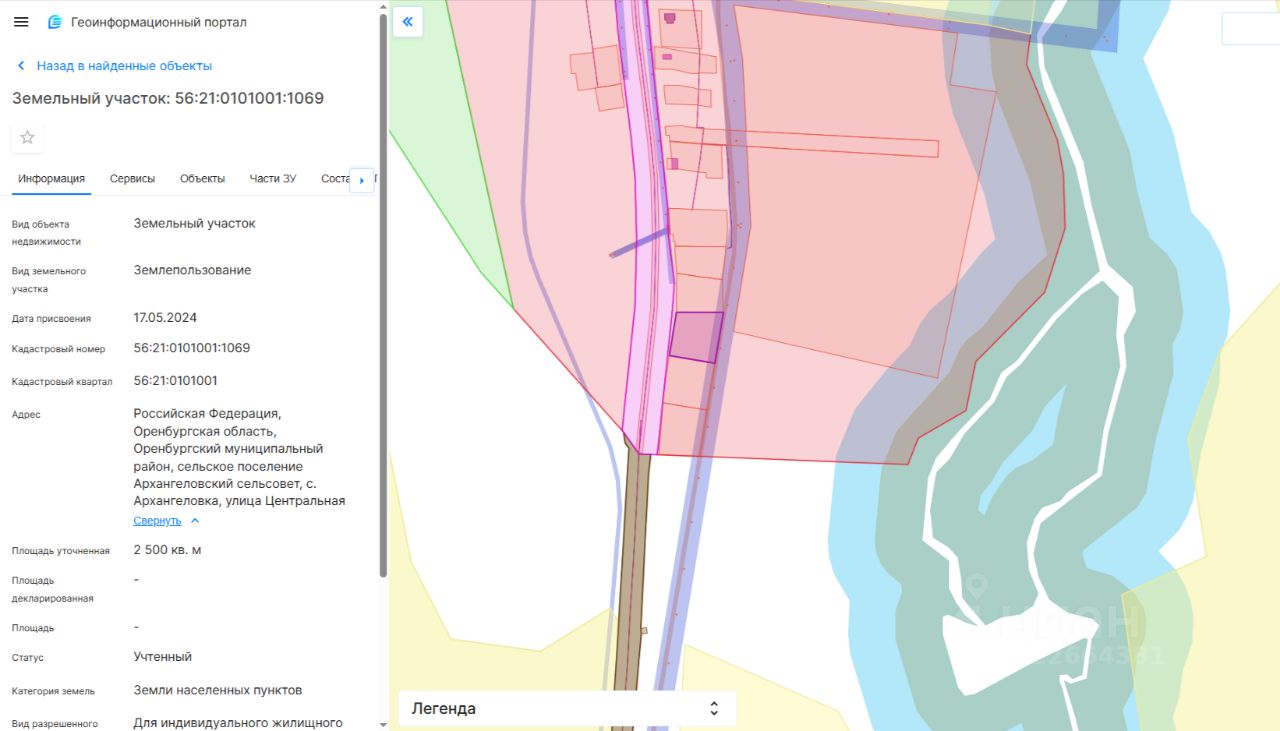Image resolution: width=1280 pixels, height=731 pixels.
Task: Click the area value 2 500 кв. м
Action: (x=167, y=550)
